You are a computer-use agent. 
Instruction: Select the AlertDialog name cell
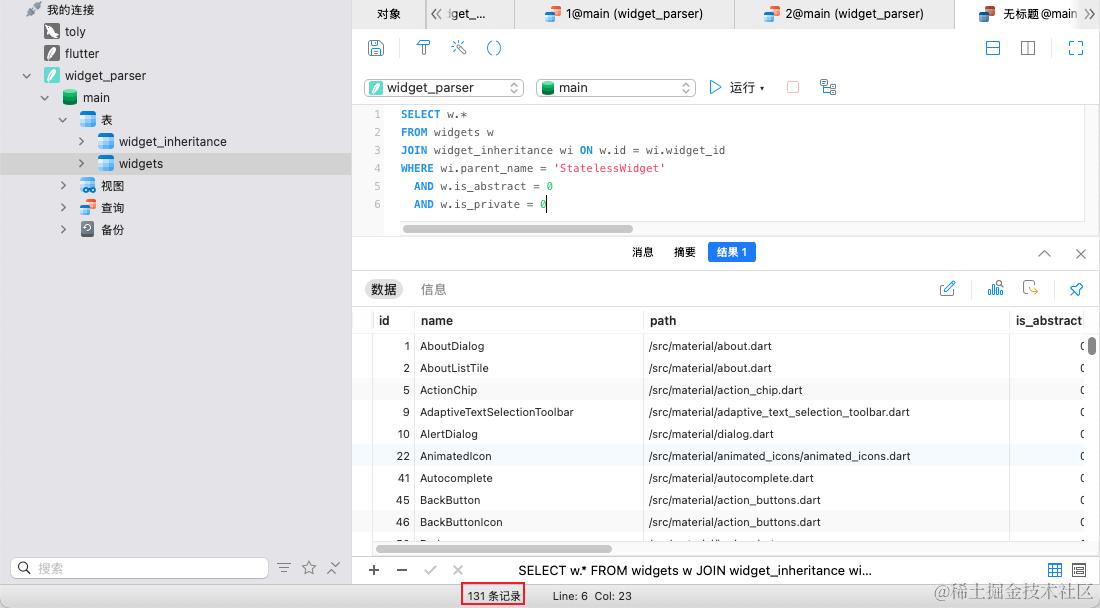click(x=529, y=434)
